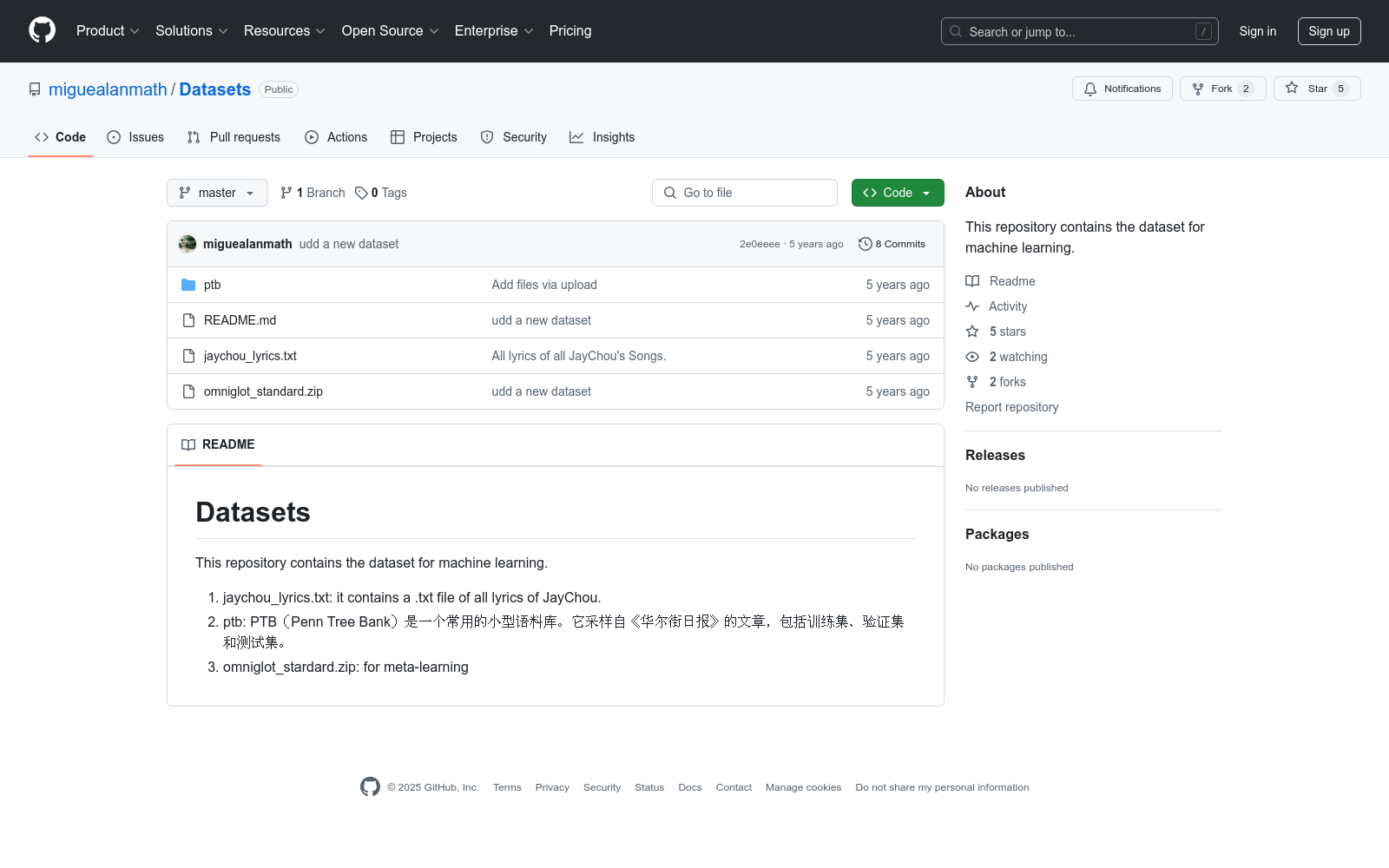This screenshot has height=868, width=1389.
Task: Click the ptb folder icon
Action: (188, 285)
